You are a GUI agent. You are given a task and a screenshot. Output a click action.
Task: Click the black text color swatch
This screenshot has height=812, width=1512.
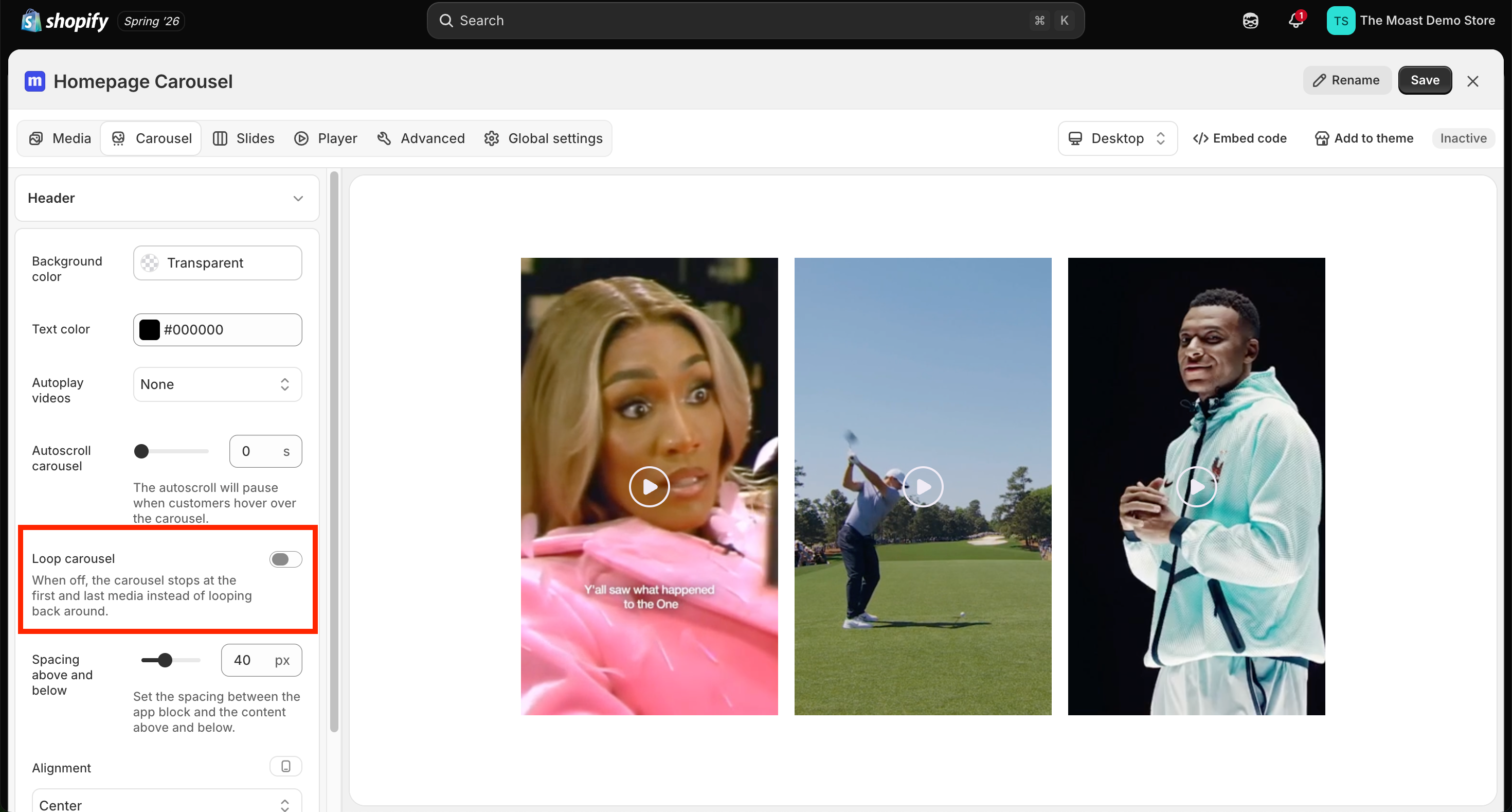(150, 330)
